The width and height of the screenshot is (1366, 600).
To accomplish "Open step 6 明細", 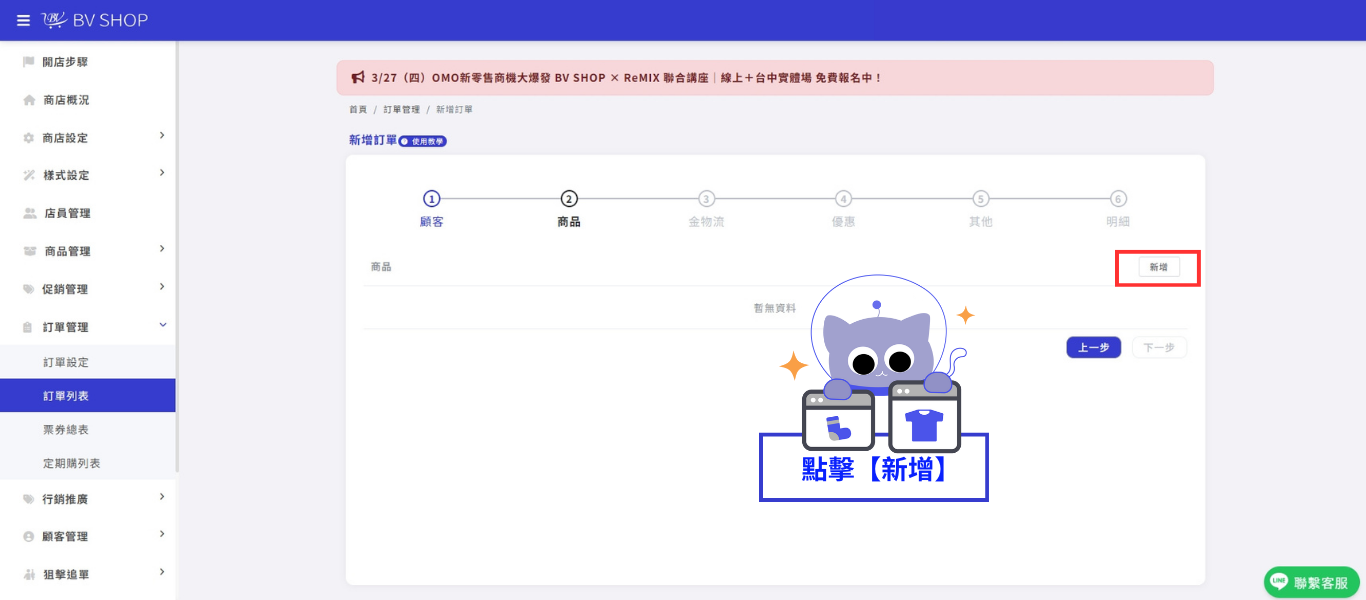I will [1118, 209].
